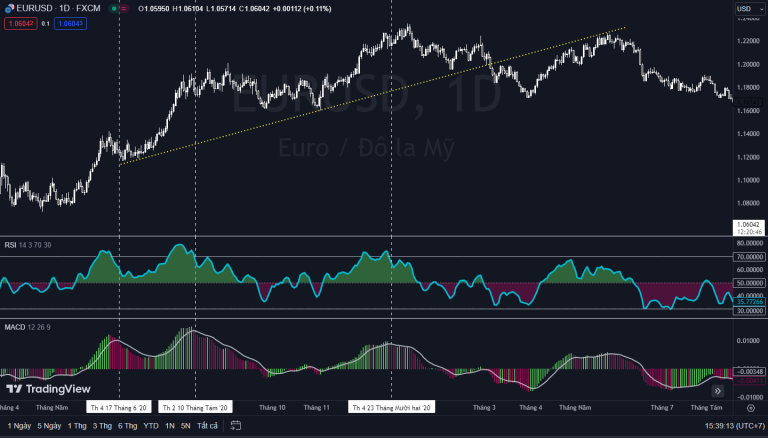Open the go-to-date calendar icon

(x=236, y=425)
